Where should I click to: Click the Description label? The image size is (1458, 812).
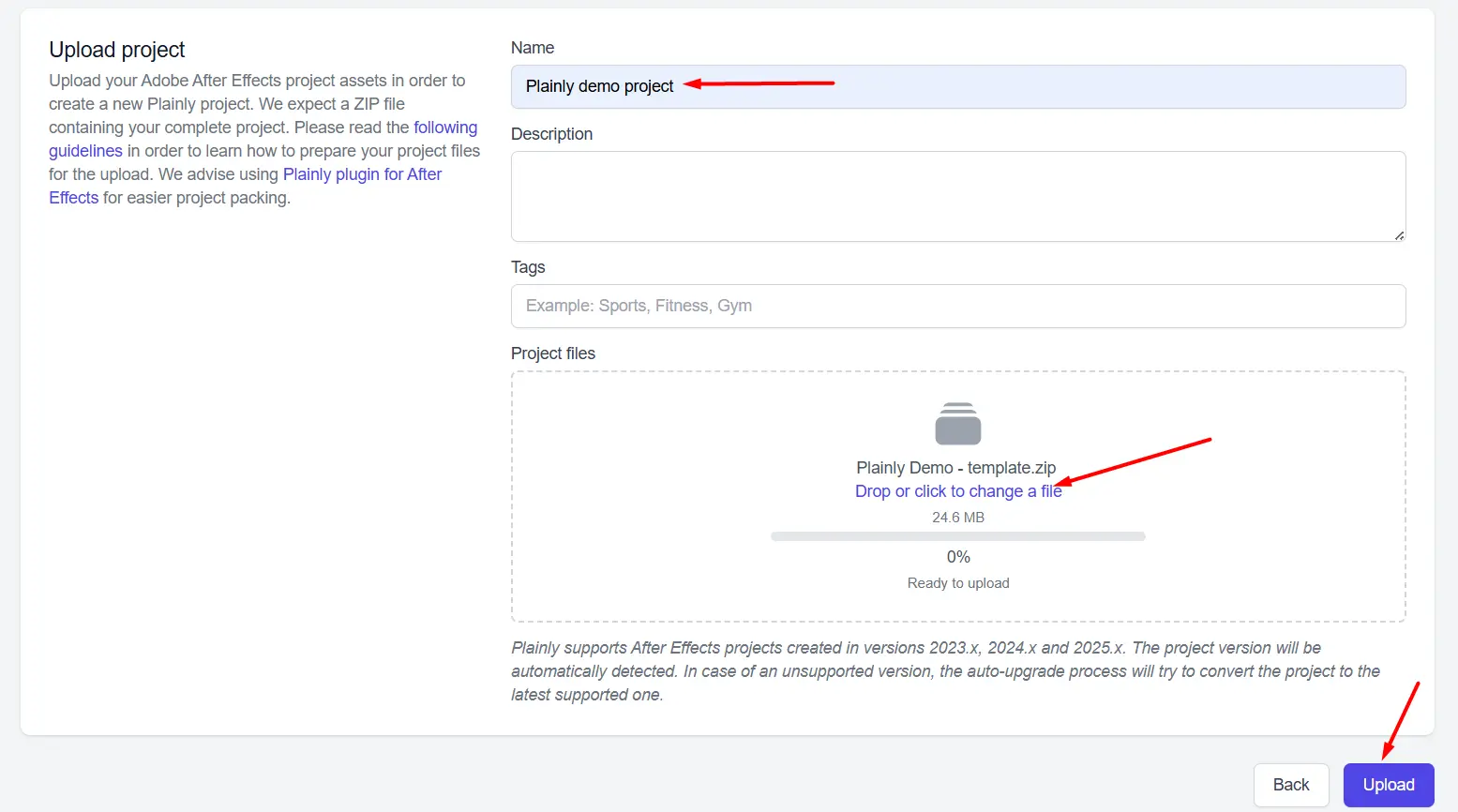(551, 134)
